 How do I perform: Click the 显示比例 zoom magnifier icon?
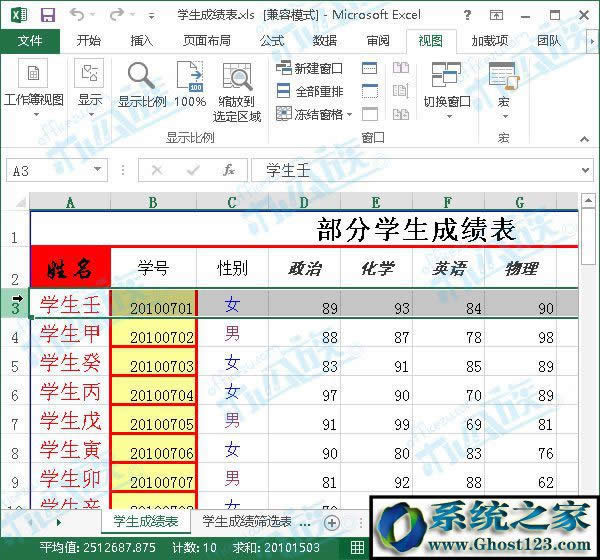coord(141,78)
